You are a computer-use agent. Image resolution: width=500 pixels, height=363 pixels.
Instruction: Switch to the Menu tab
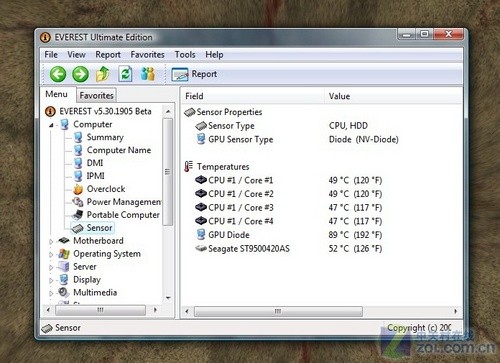pos(57,94)
